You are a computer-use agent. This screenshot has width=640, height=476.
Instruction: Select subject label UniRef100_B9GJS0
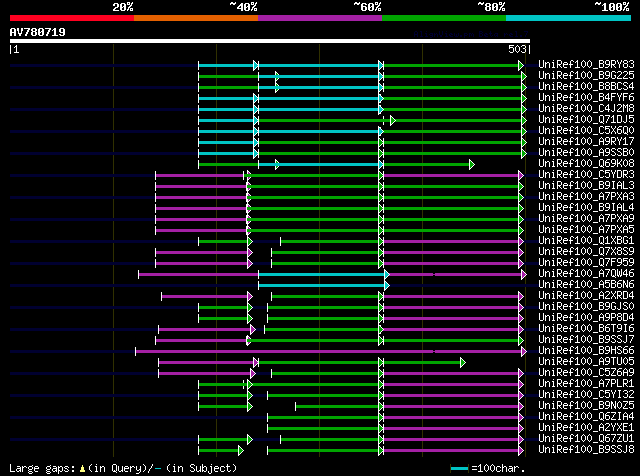pos(586,307)
